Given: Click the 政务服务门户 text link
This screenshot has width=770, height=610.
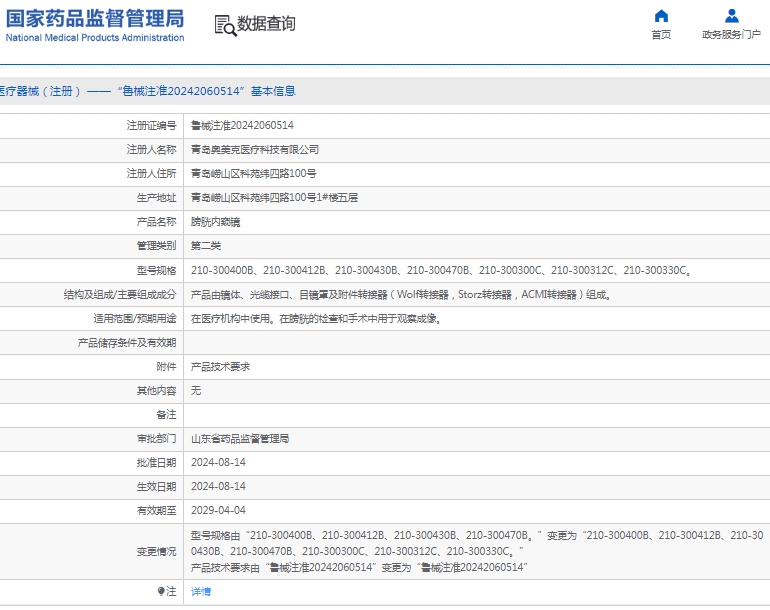Looking at the screenshot, I should [731, 34].
